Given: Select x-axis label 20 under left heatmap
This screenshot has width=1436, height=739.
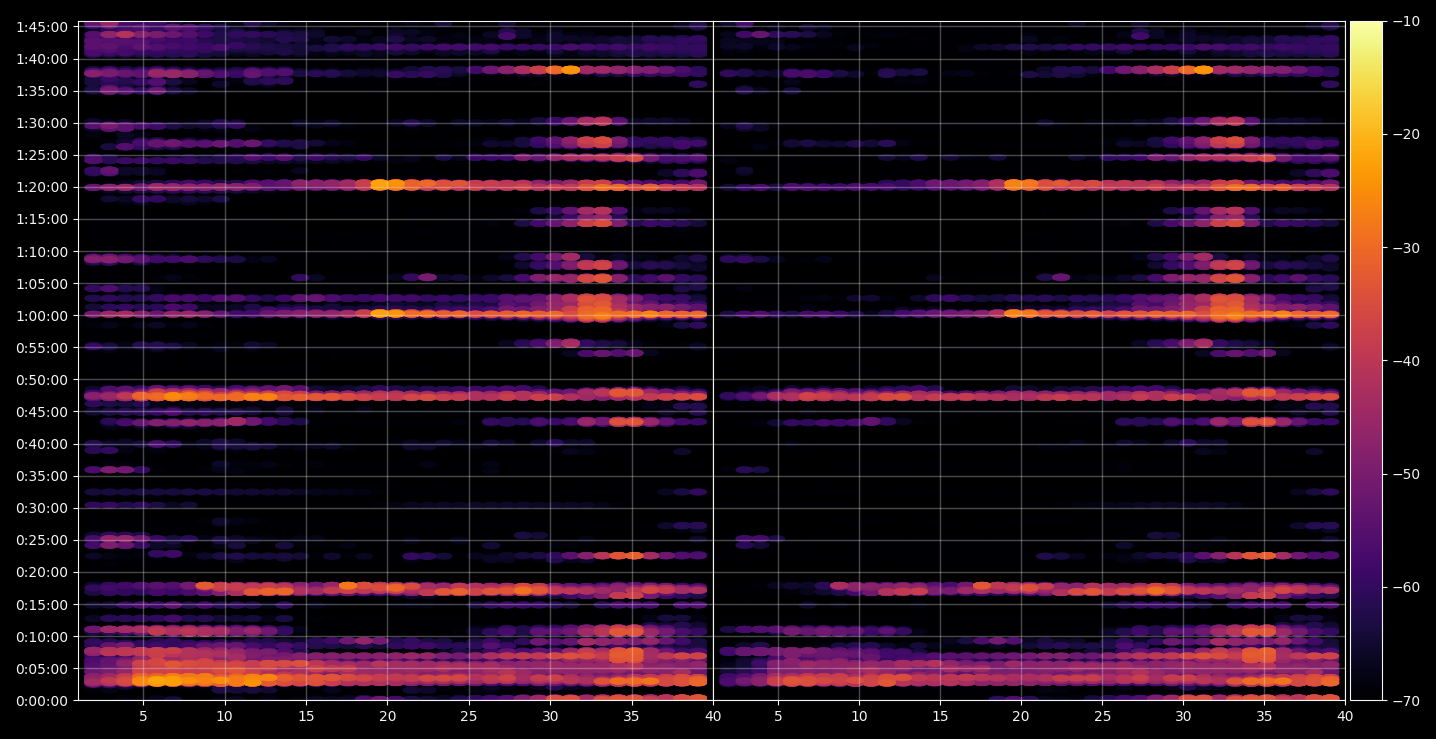Looking at the screenshot, I should pyautogui.click(x=387, y=716).
